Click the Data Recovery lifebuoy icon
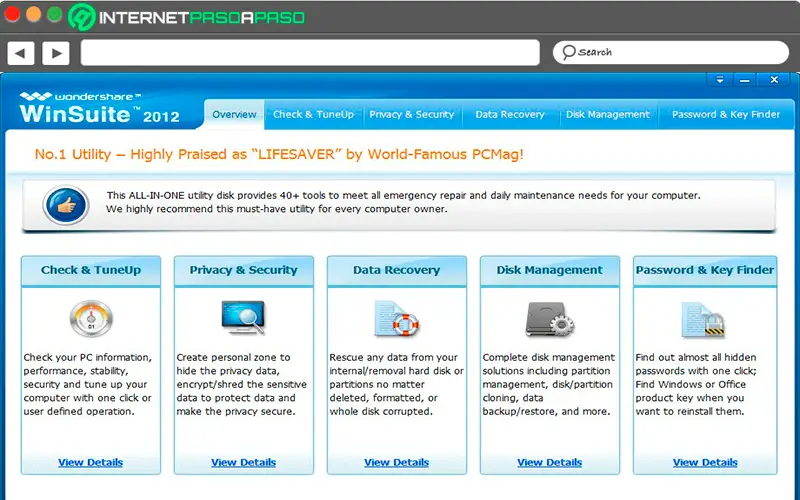 point(396,319)
